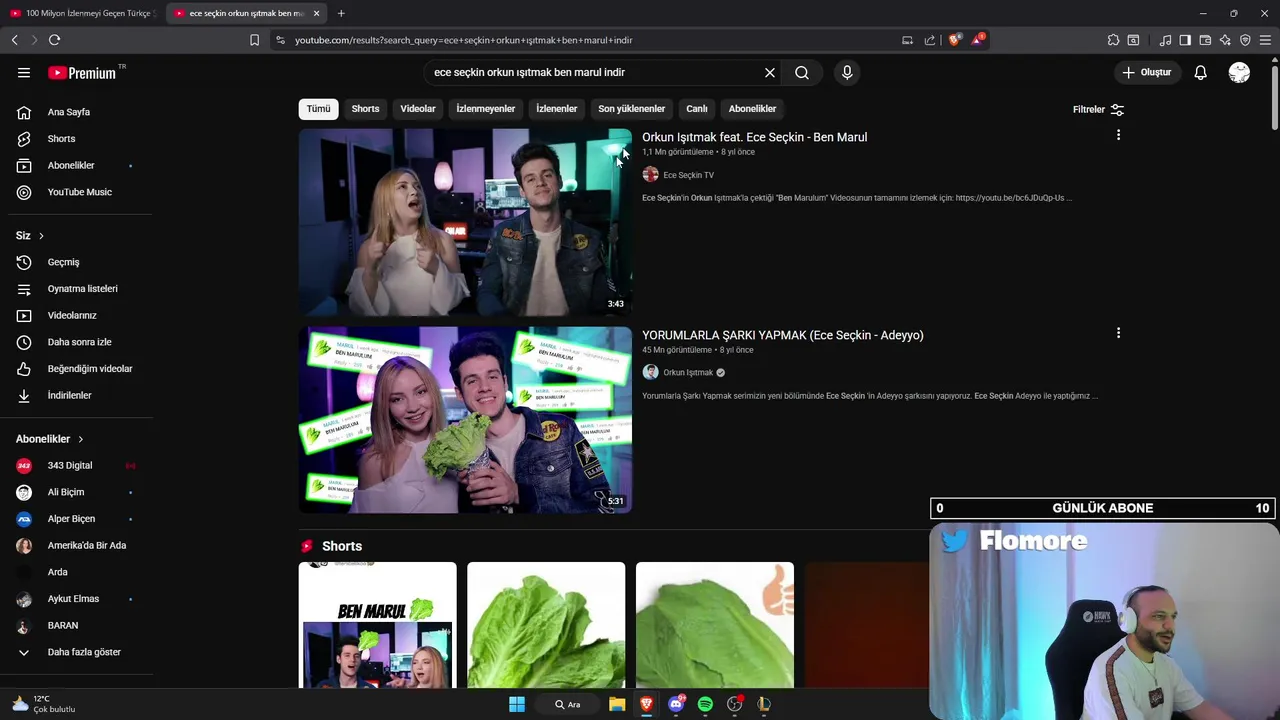This screenshot has height=720, width=1280.
Task: Reload the page in the browser
Action: (54, 40)
